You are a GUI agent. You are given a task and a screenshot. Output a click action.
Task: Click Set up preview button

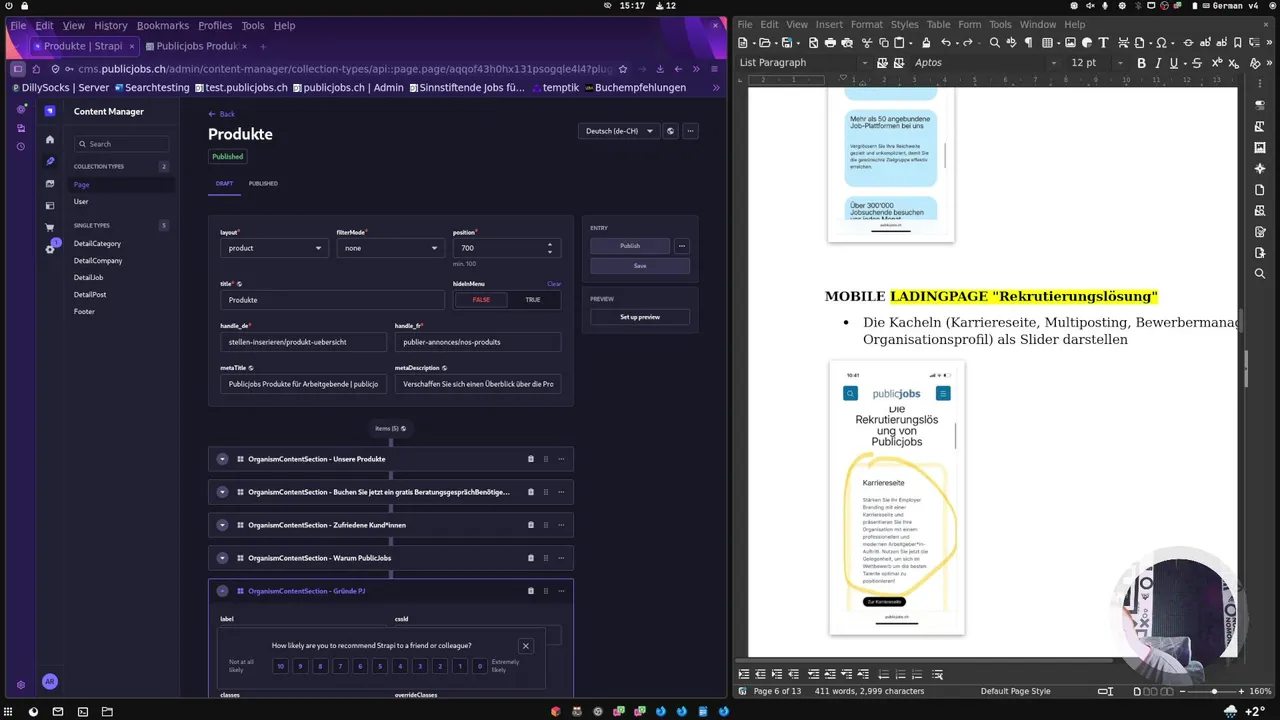click(x=640, y=317)
